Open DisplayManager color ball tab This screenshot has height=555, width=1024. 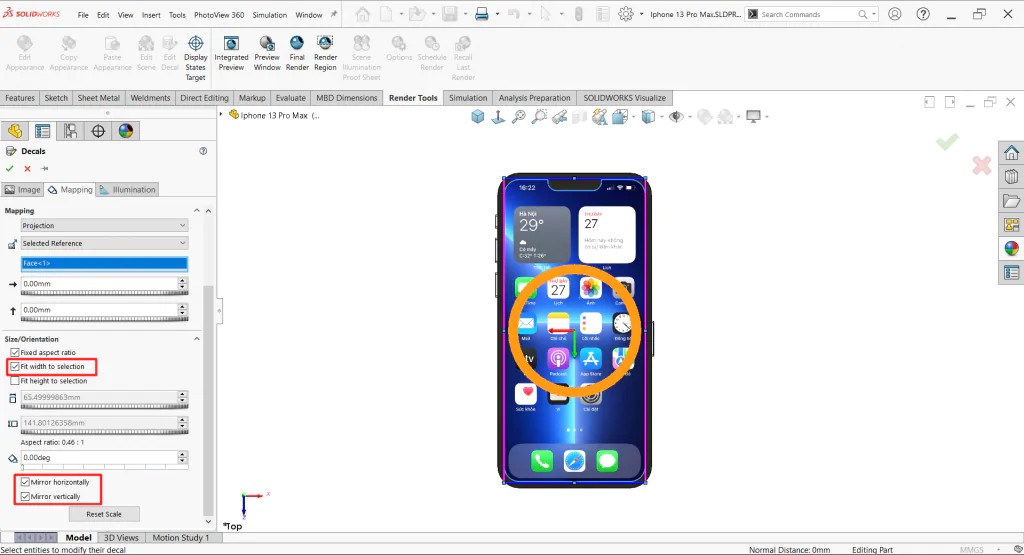126,131
